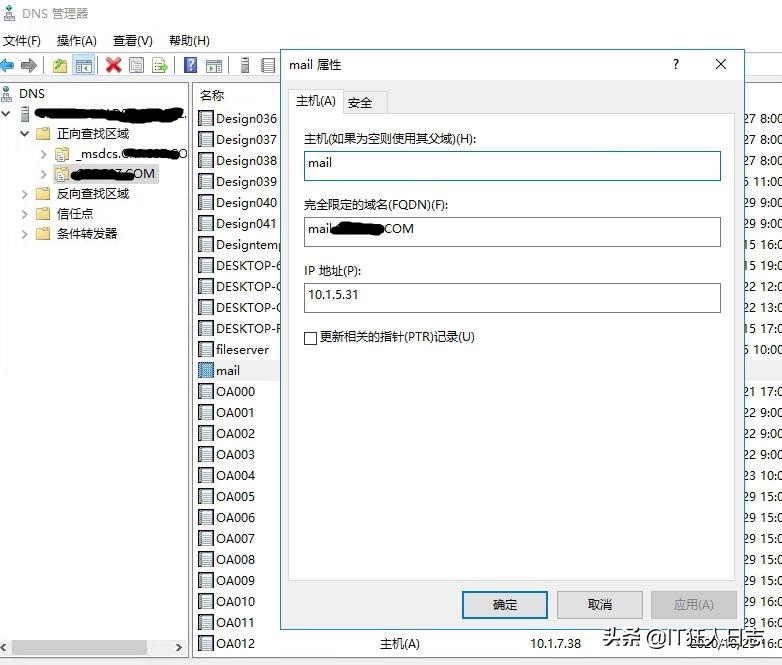Open the 查看(V) menu
This screenshot has height=665, width=782.
[x=133, y=41]
